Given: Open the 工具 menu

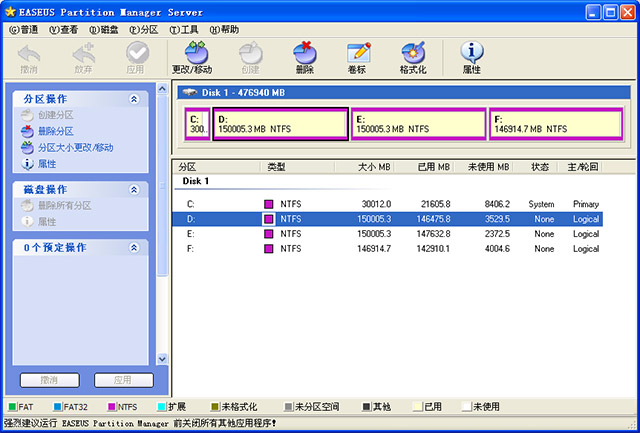Looking at the screenshot, I should pyautogui.click(x=184, y=30).
